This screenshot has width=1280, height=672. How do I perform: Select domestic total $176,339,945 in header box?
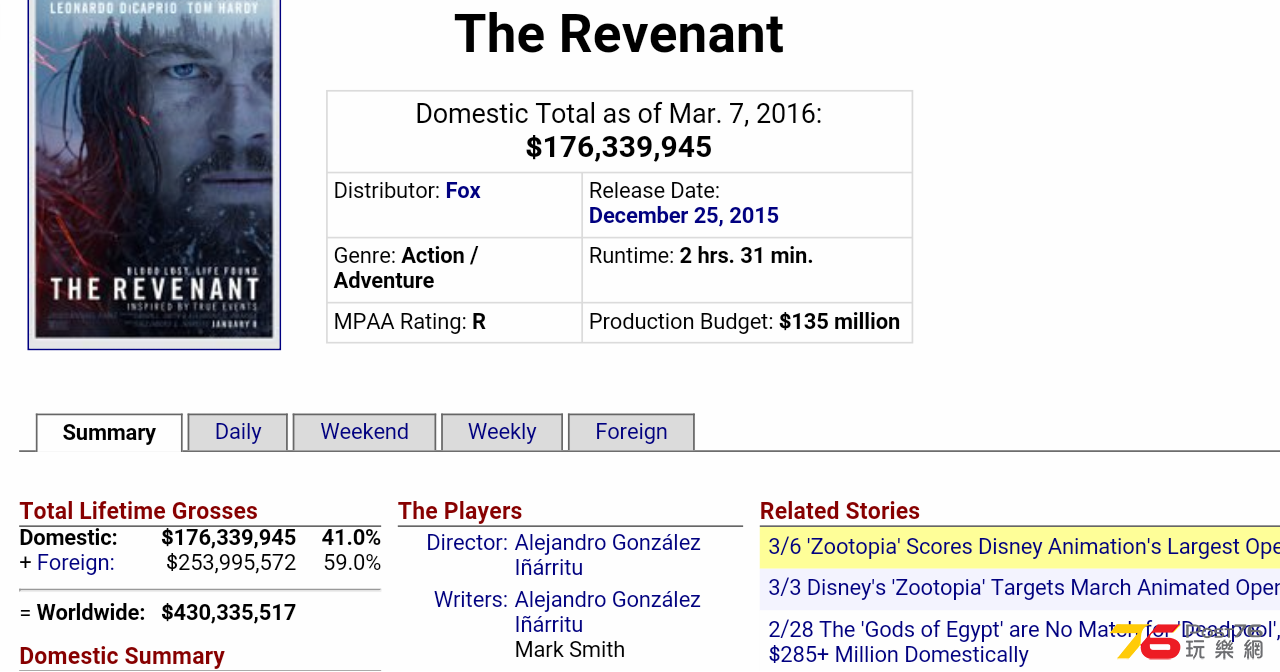(x=619, y=147)
